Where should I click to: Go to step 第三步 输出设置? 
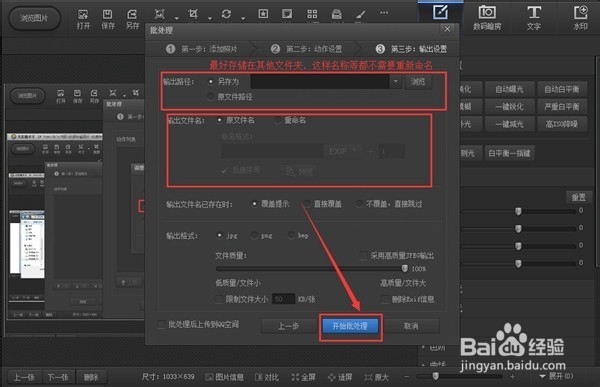pyautogui.click(x=411, y=49)
